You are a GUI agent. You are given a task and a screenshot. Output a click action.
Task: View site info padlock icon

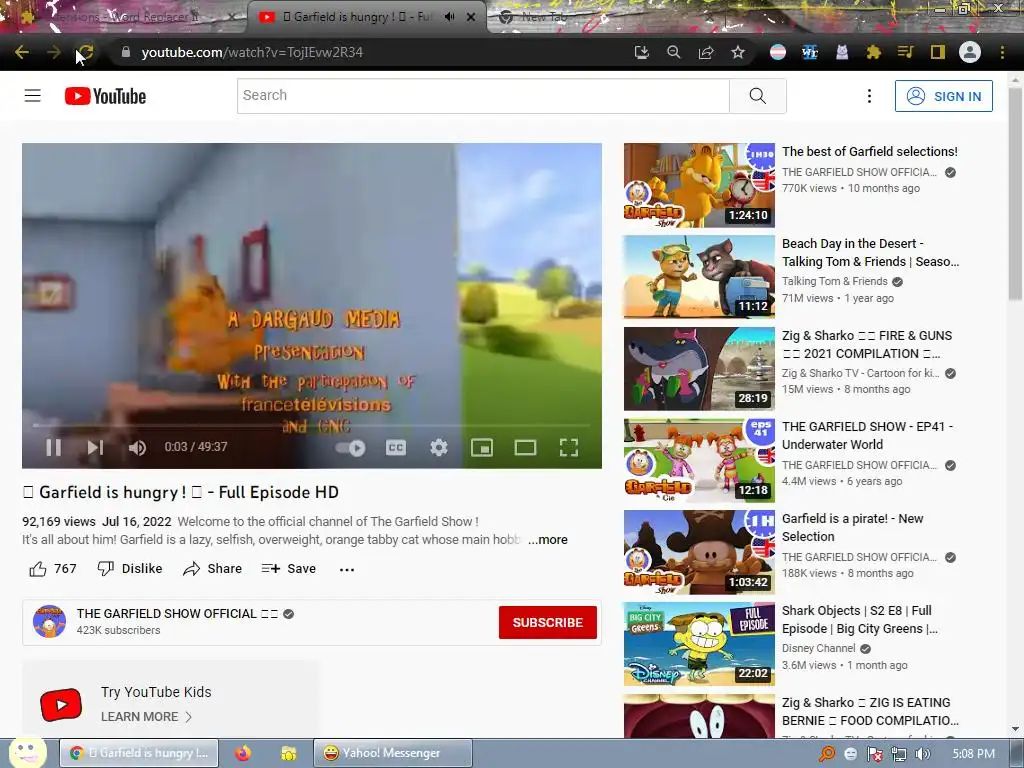point(126,52)
